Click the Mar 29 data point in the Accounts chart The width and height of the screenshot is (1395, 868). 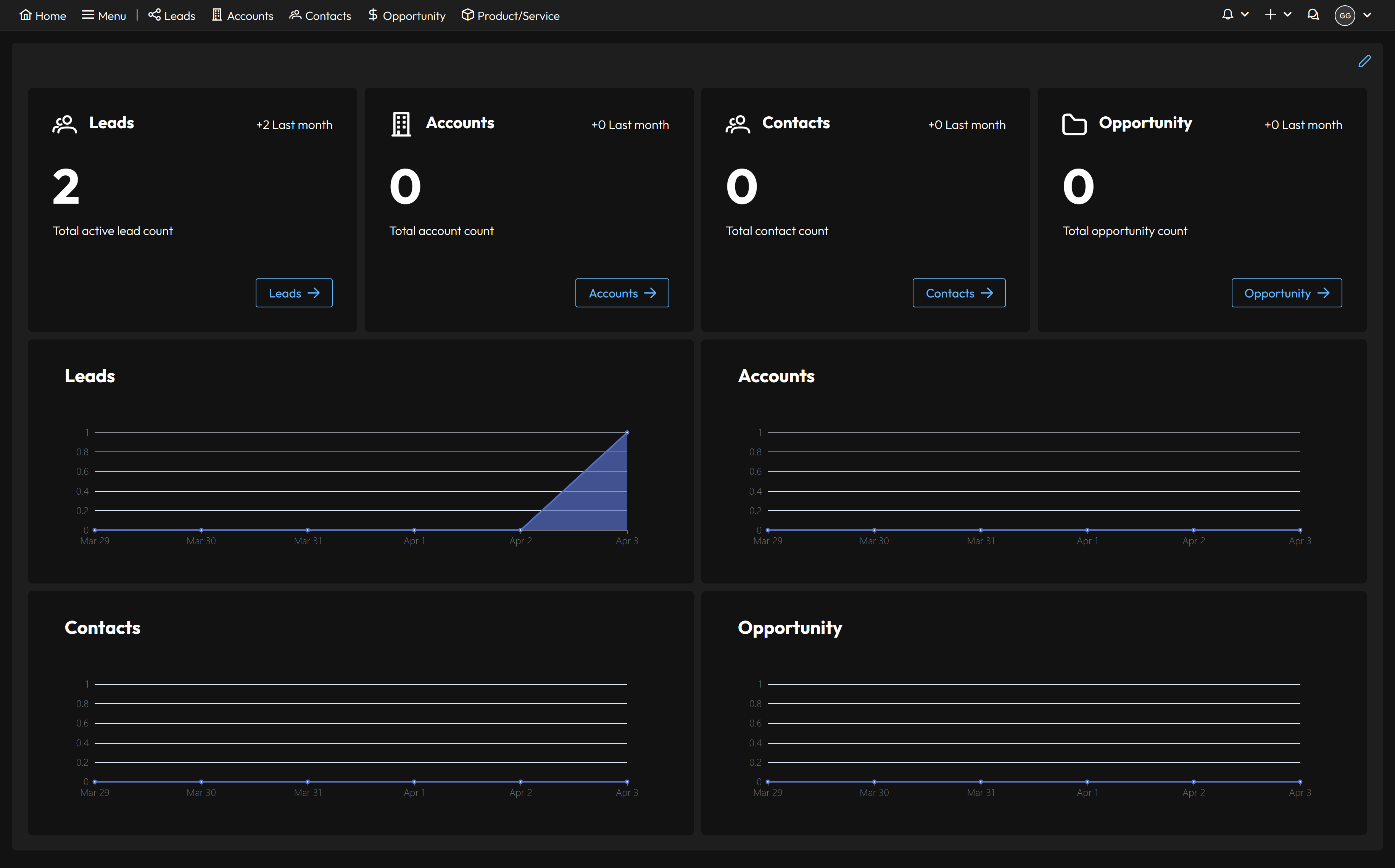coord(768,530)
